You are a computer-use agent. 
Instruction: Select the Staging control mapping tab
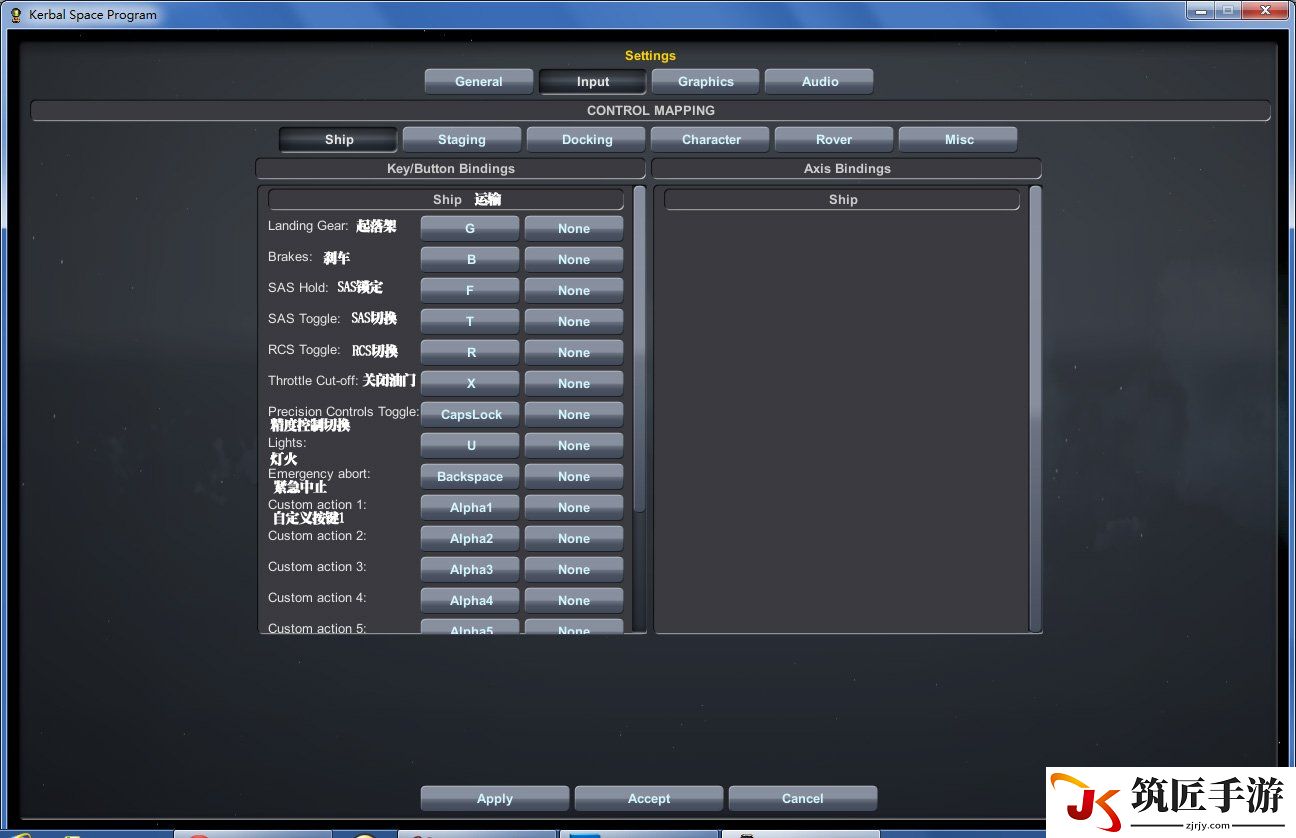click(x=462, y=140)
